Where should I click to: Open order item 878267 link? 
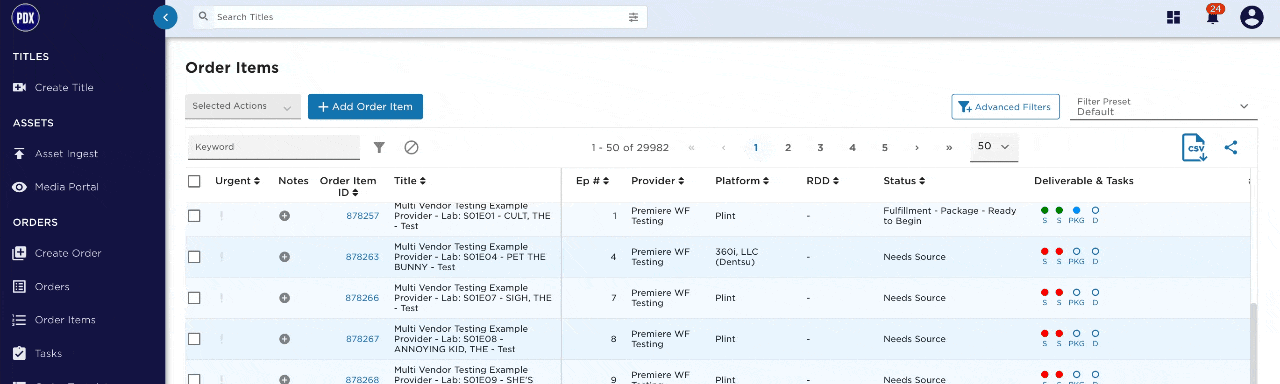363,339
